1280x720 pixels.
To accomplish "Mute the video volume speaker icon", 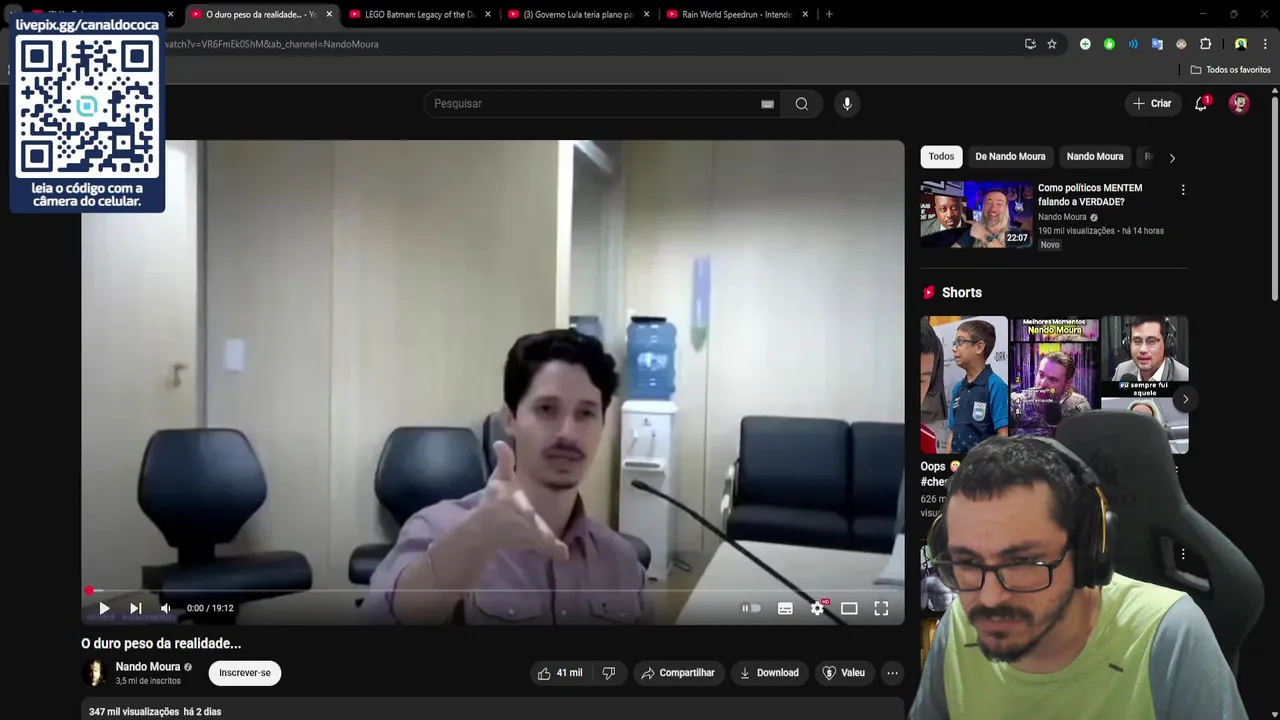I will (166, 608).
